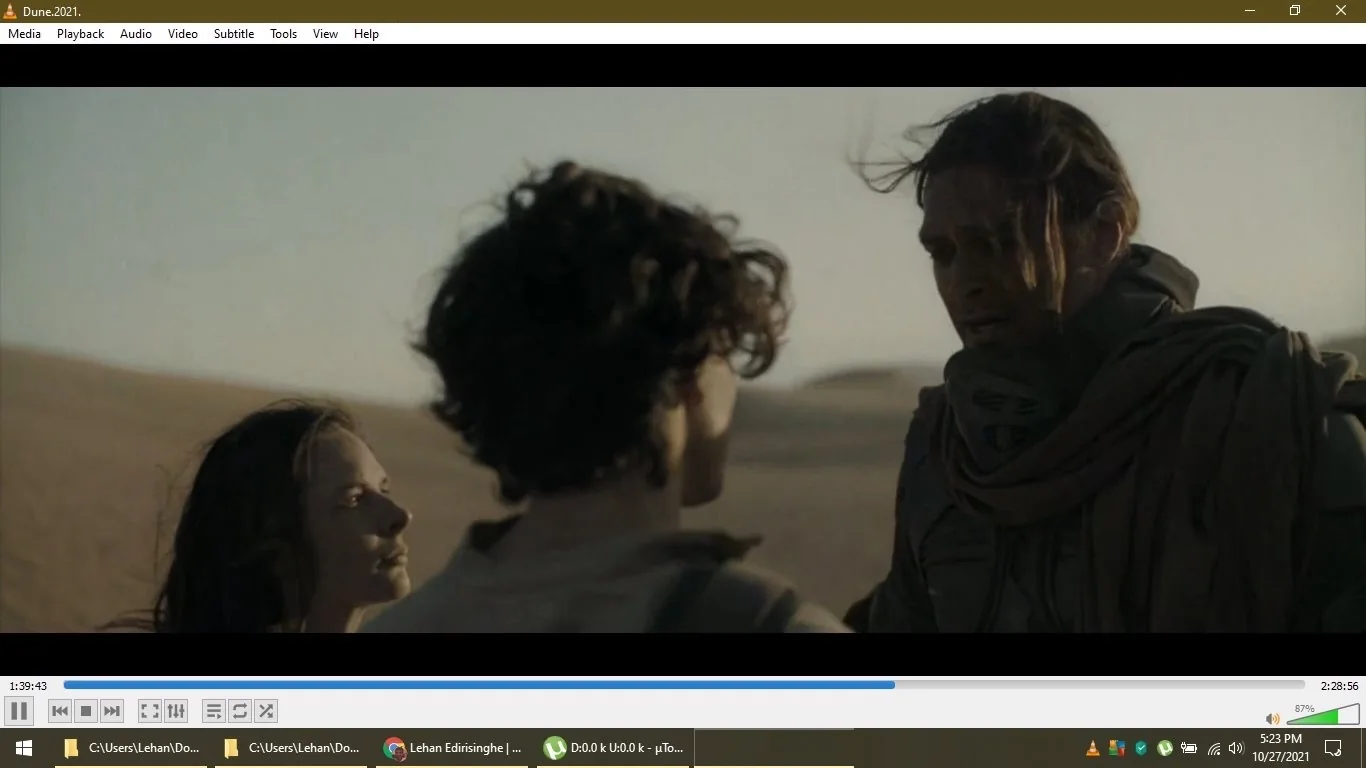Switch to the Chrome Lehan Edirisinghe window

[451, 748]
